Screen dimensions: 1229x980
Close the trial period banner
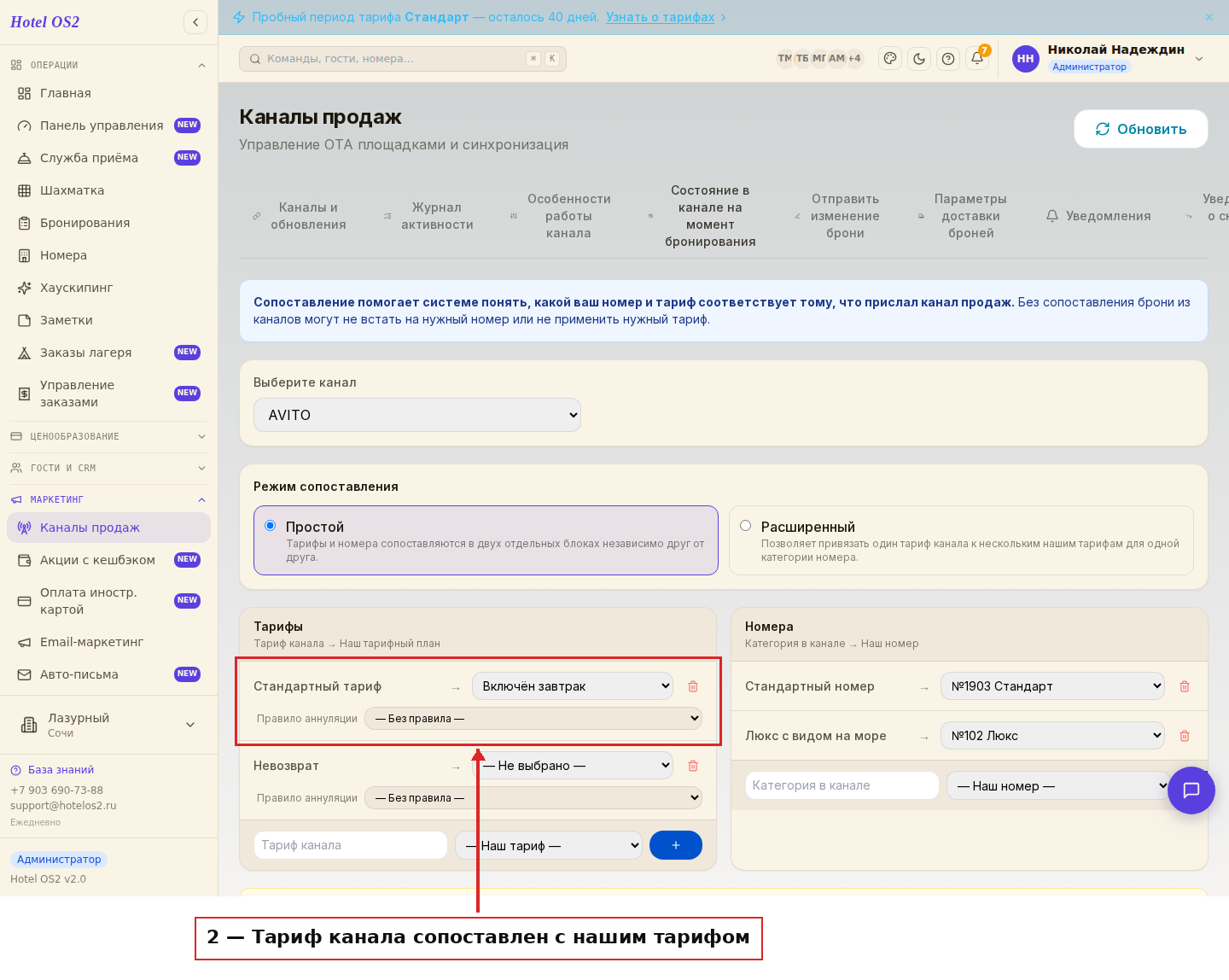(x=1209, y=17)
